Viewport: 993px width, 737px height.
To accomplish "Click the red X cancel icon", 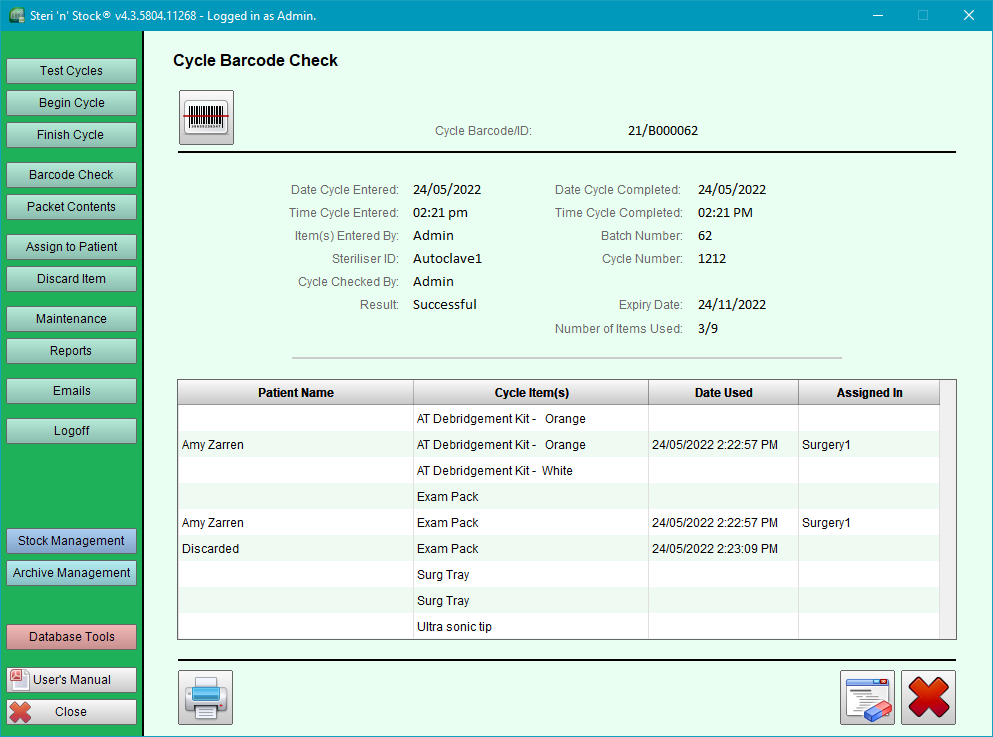I will pyautogui.click(x=928, y=697).
